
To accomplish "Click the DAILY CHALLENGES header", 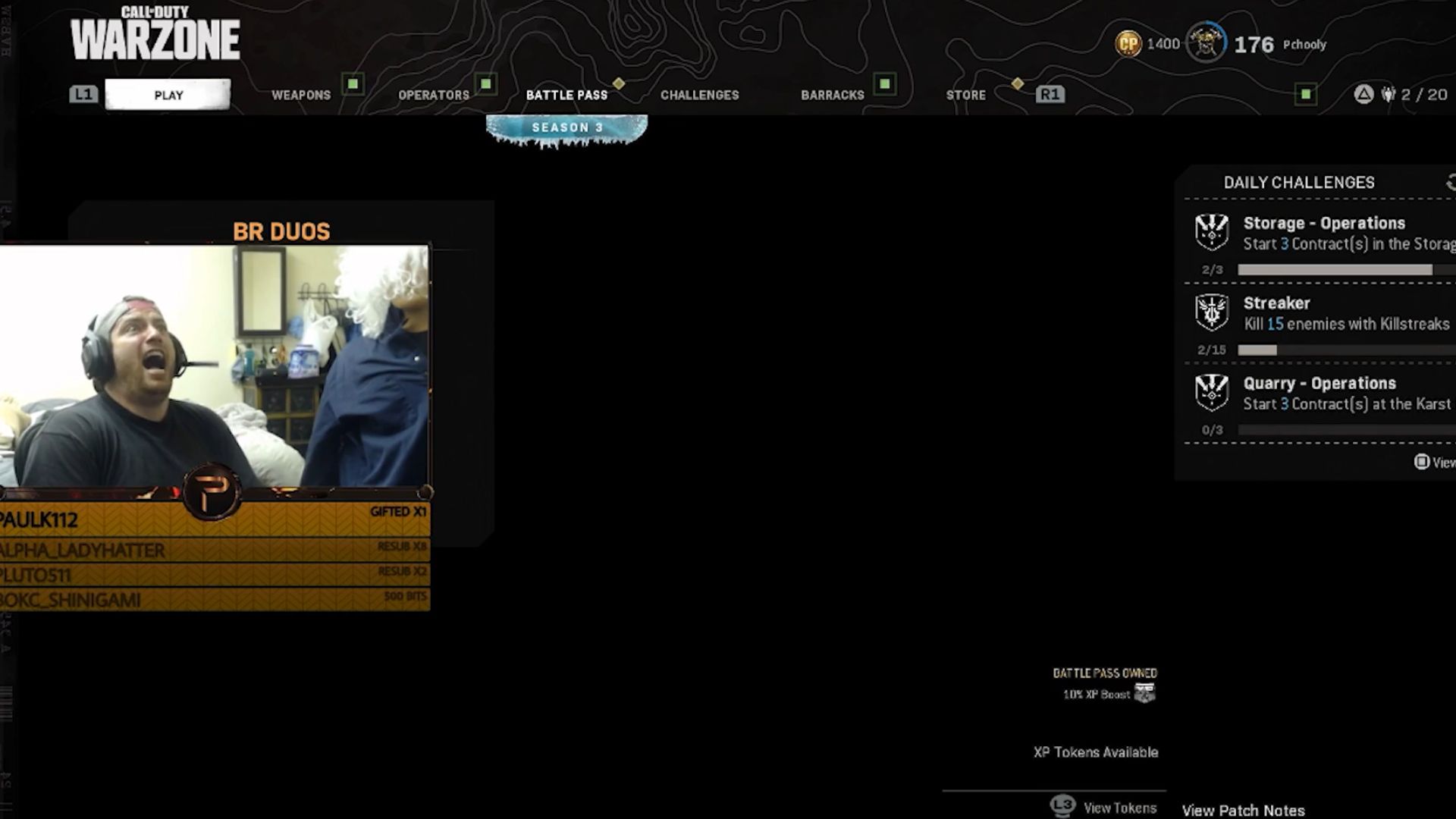I will point(1298,183).
